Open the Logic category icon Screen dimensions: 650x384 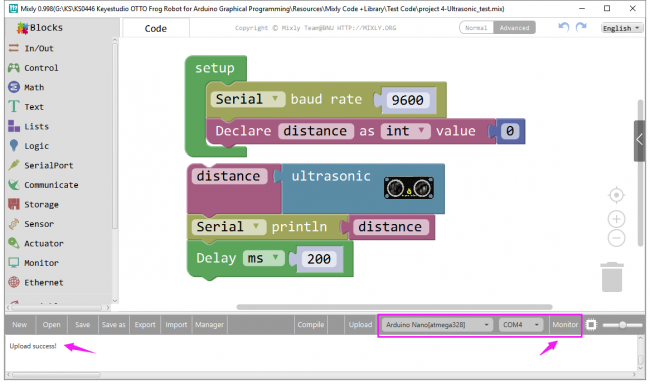coord(14,146)
